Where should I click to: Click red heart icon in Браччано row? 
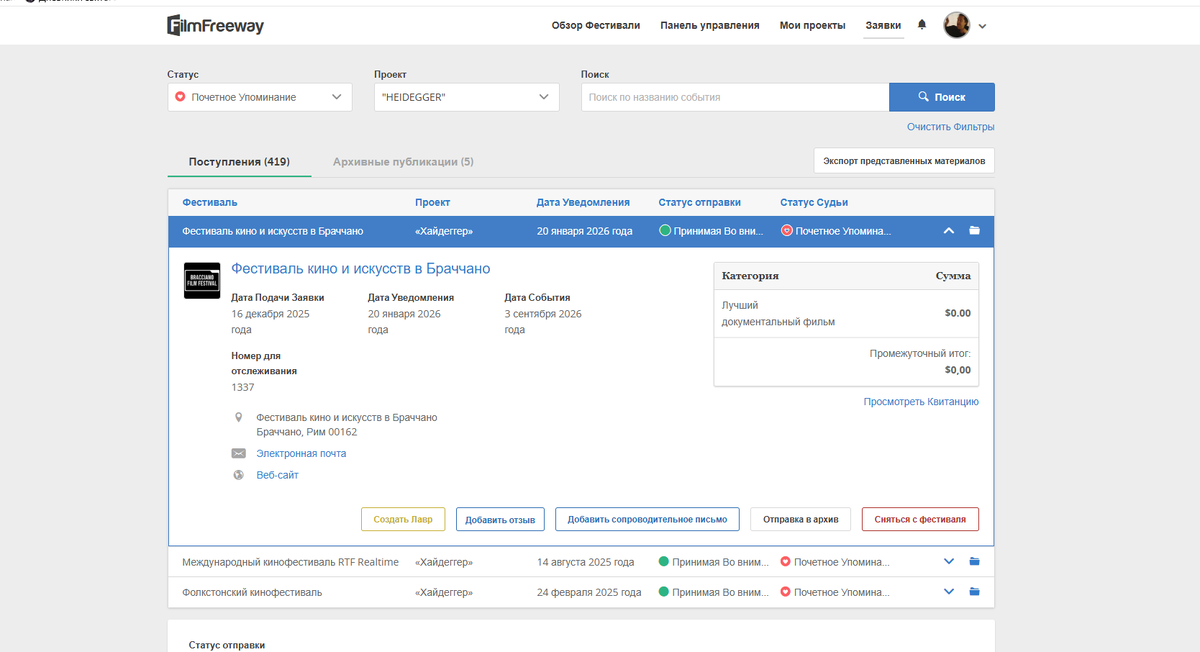(x=787, y=231)
